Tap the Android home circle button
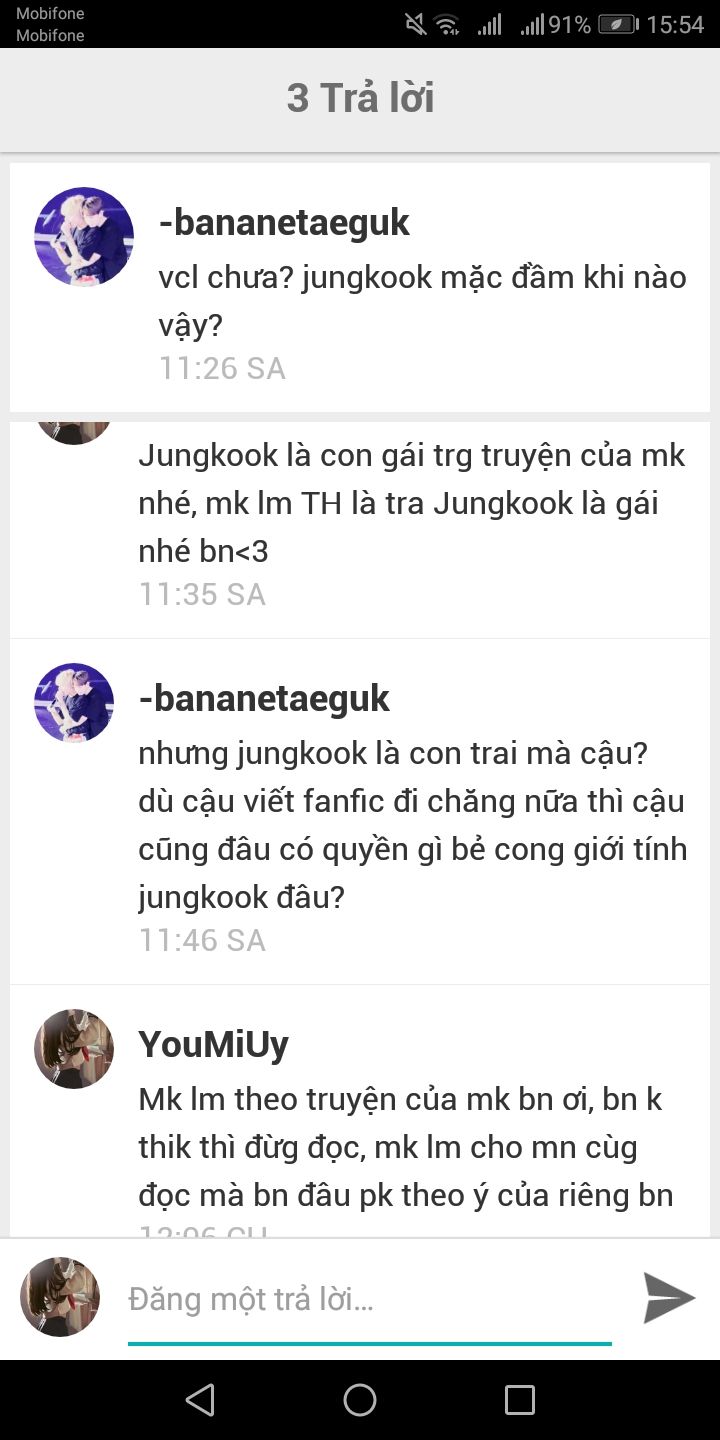Screen dimensions: 720x1440 [x=360, y=1399]
